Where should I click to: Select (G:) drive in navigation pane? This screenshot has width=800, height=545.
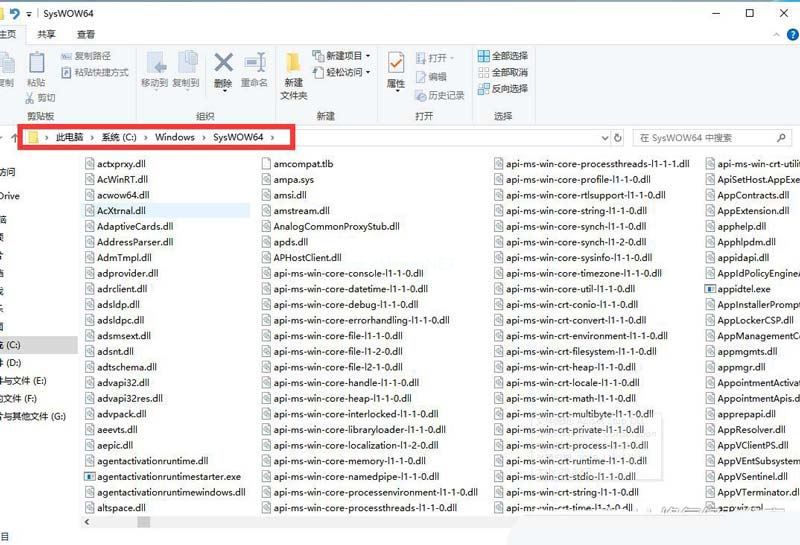tap(38, 416)
